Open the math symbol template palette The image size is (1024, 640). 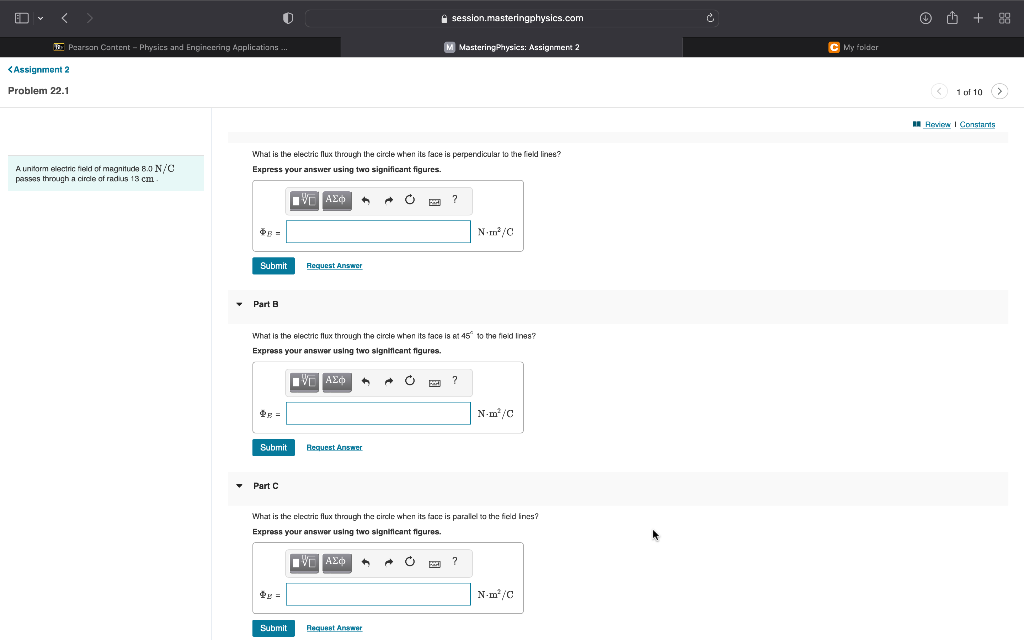pyautogui.click(x=303, y=200)
